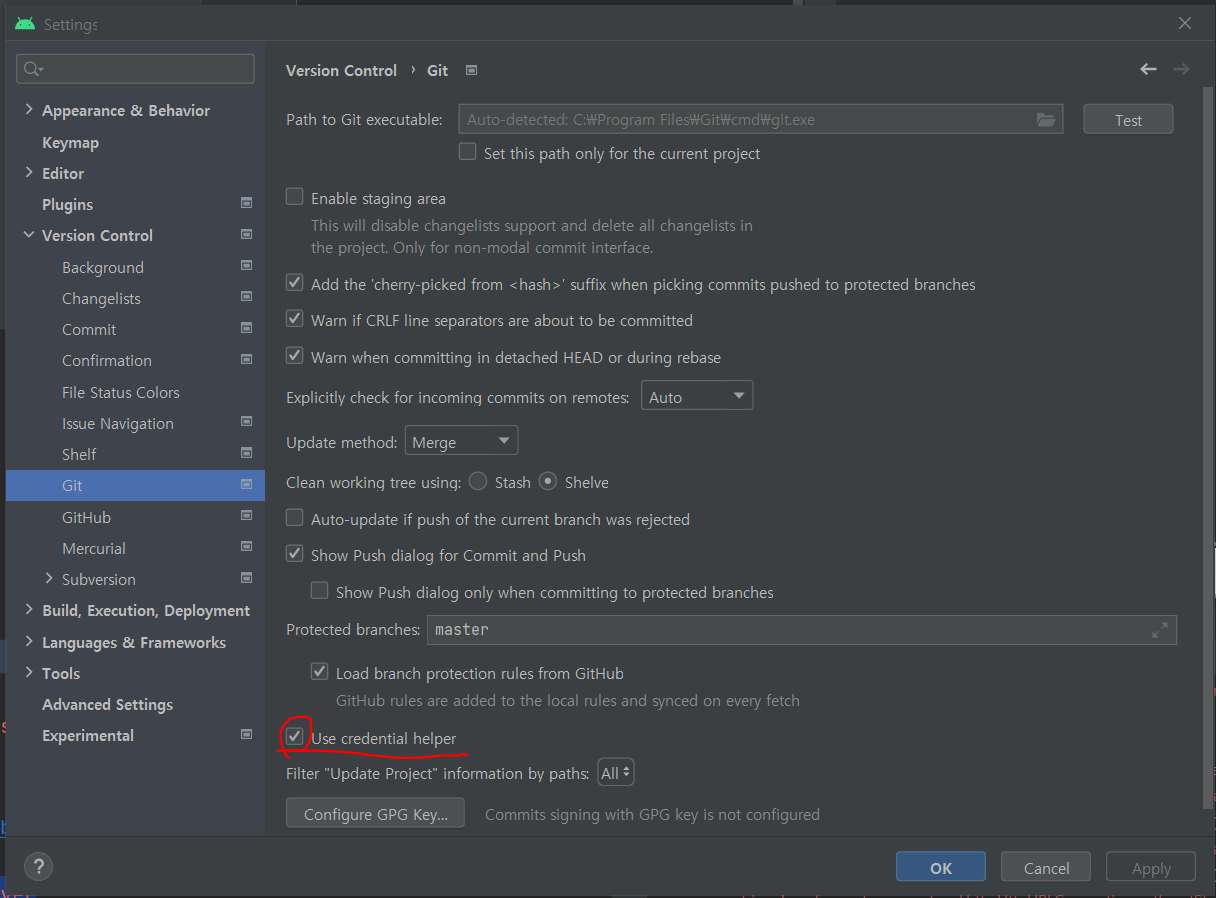This screenshot has width=1216, height=898.
Task: Click project icon next to GitHub row
Action: [x=246, y=516]
